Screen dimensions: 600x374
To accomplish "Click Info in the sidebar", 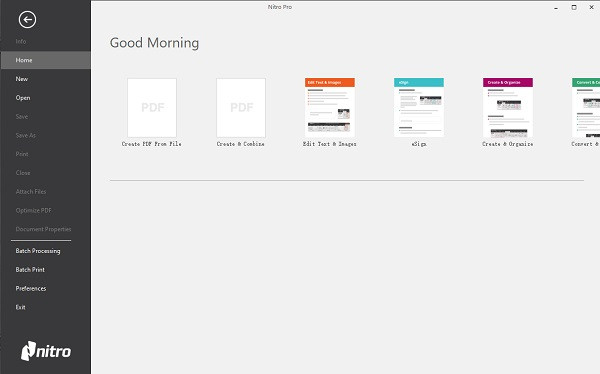I will tap(21, 41).
